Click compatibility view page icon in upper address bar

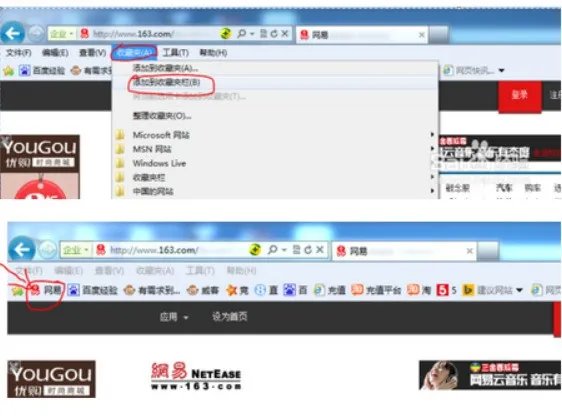click(x=263, y=34)
